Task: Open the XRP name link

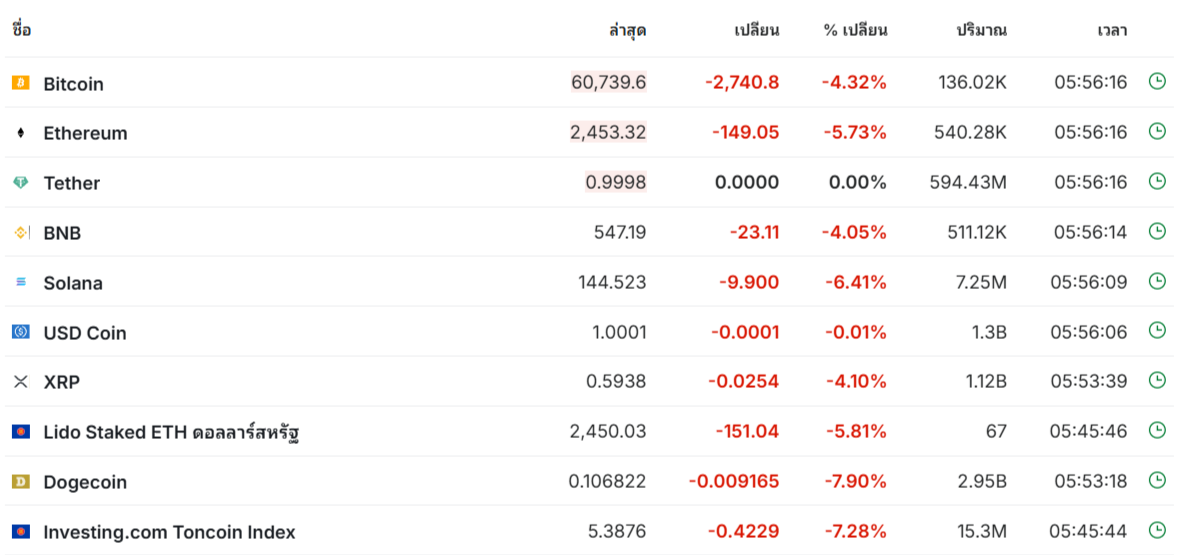Action: coord(62,383)
